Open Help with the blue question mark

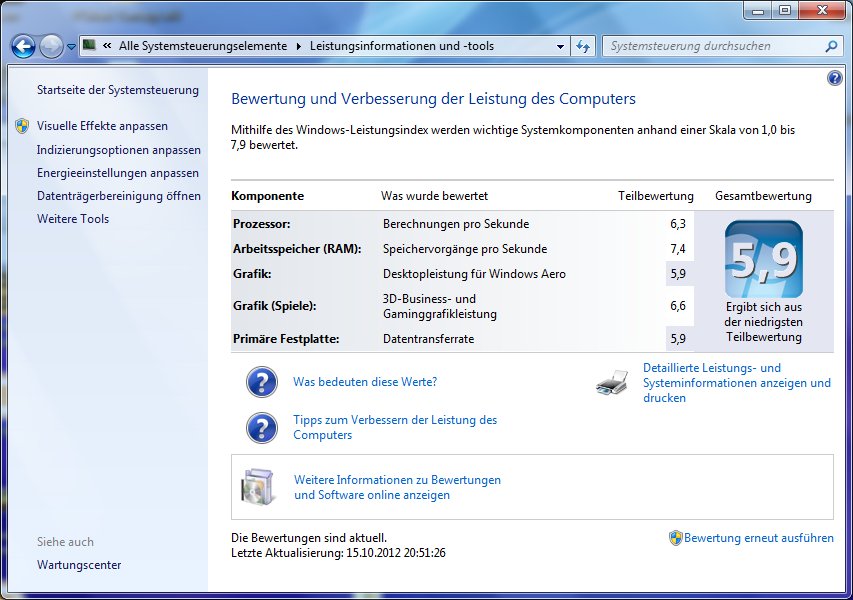coord(835,78)
